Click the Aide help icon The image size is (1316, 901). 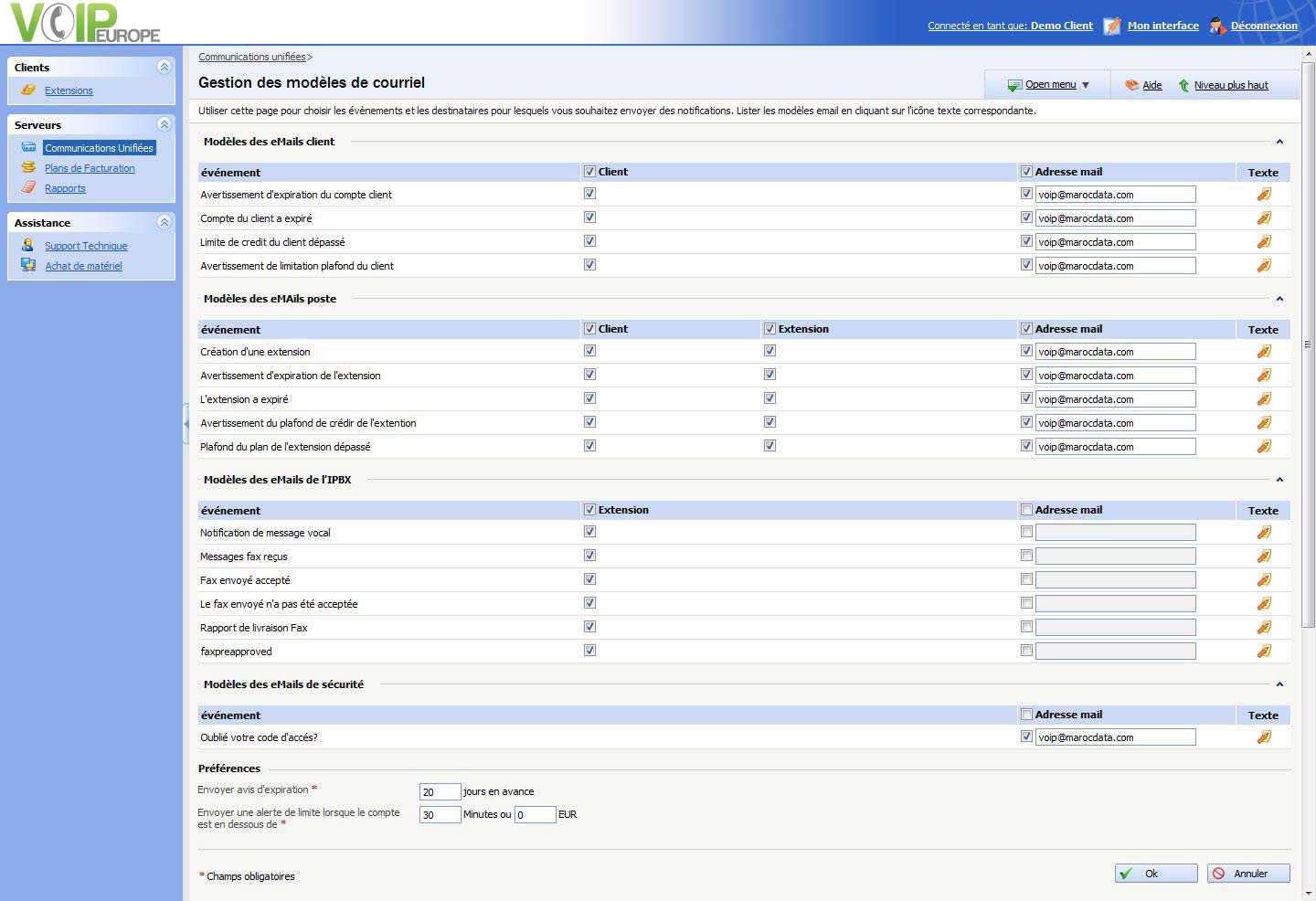1131,85
